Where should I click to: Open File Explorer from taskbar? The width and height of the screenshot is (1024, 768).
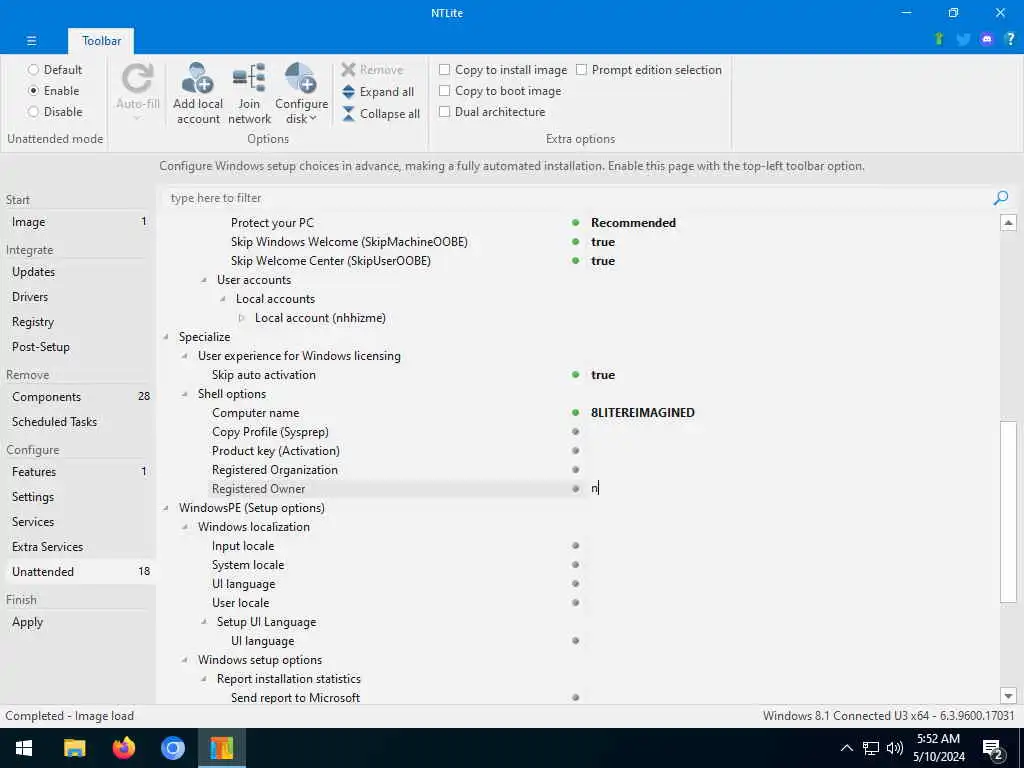[x=74, y=748]
